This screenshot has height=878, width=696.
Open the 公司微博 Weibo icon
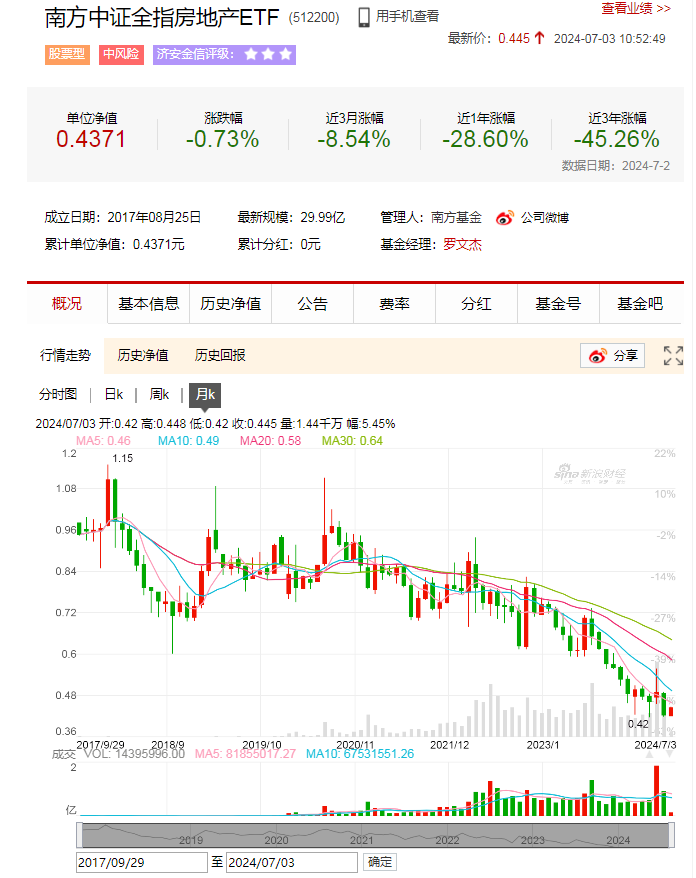(505, 218)
